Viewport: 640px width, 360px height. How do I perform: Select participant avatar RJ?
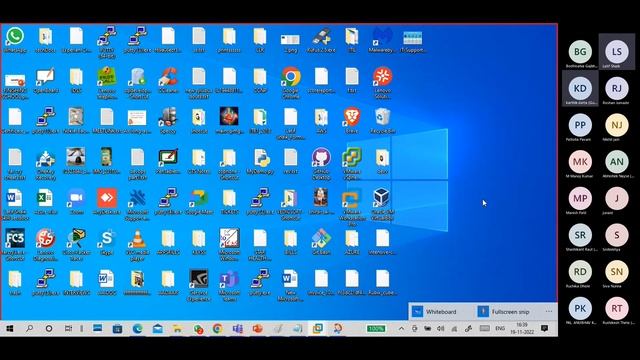click(x=617, y=89)
